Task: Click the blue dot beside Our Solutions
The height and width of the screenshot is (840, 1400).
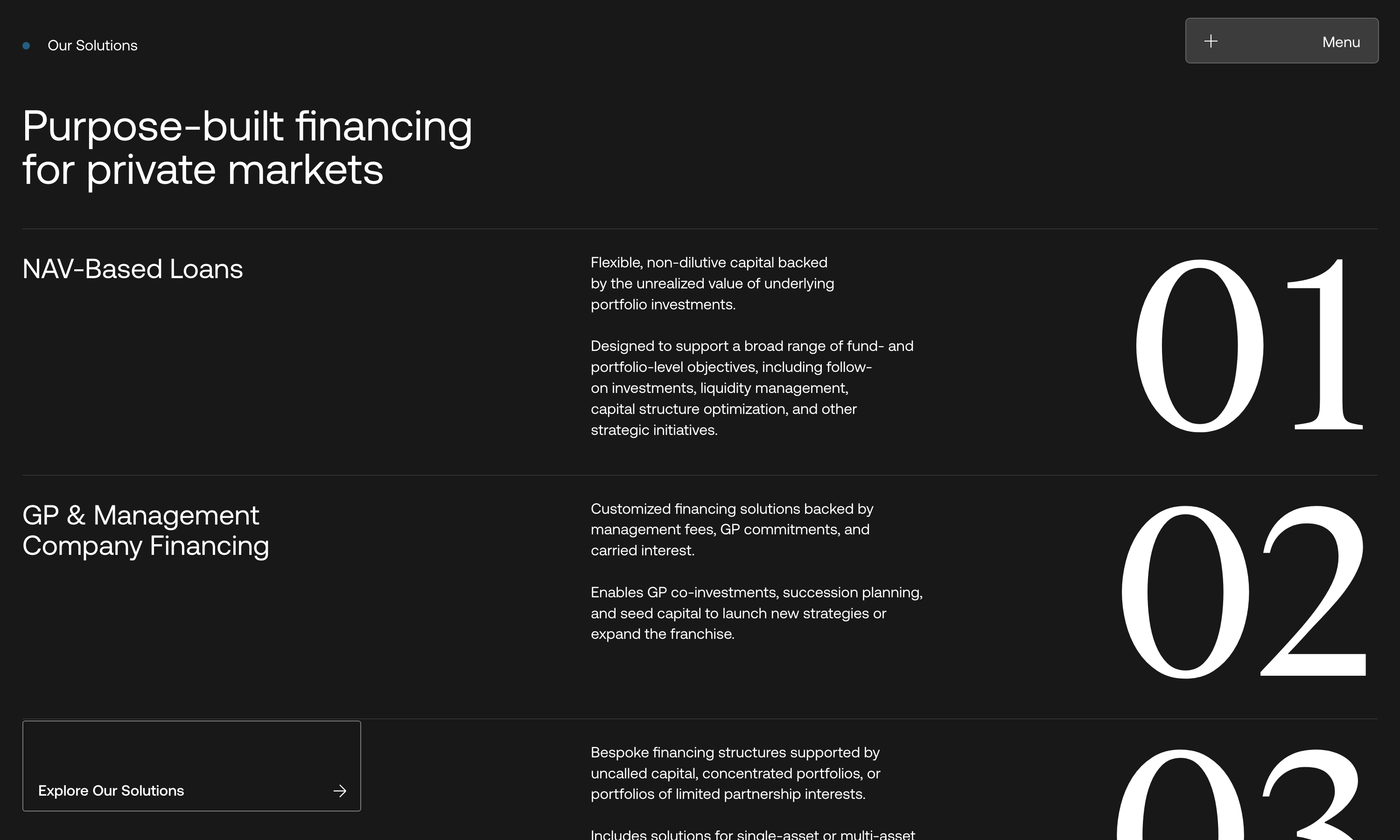Action: point(26,46)
